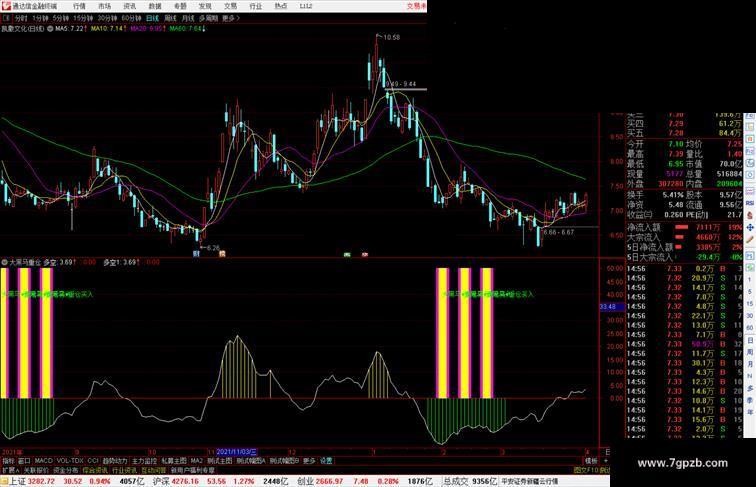The image size is (756, 487).
Task: Open the 市场 menu
Action: [x=104, y=6]
